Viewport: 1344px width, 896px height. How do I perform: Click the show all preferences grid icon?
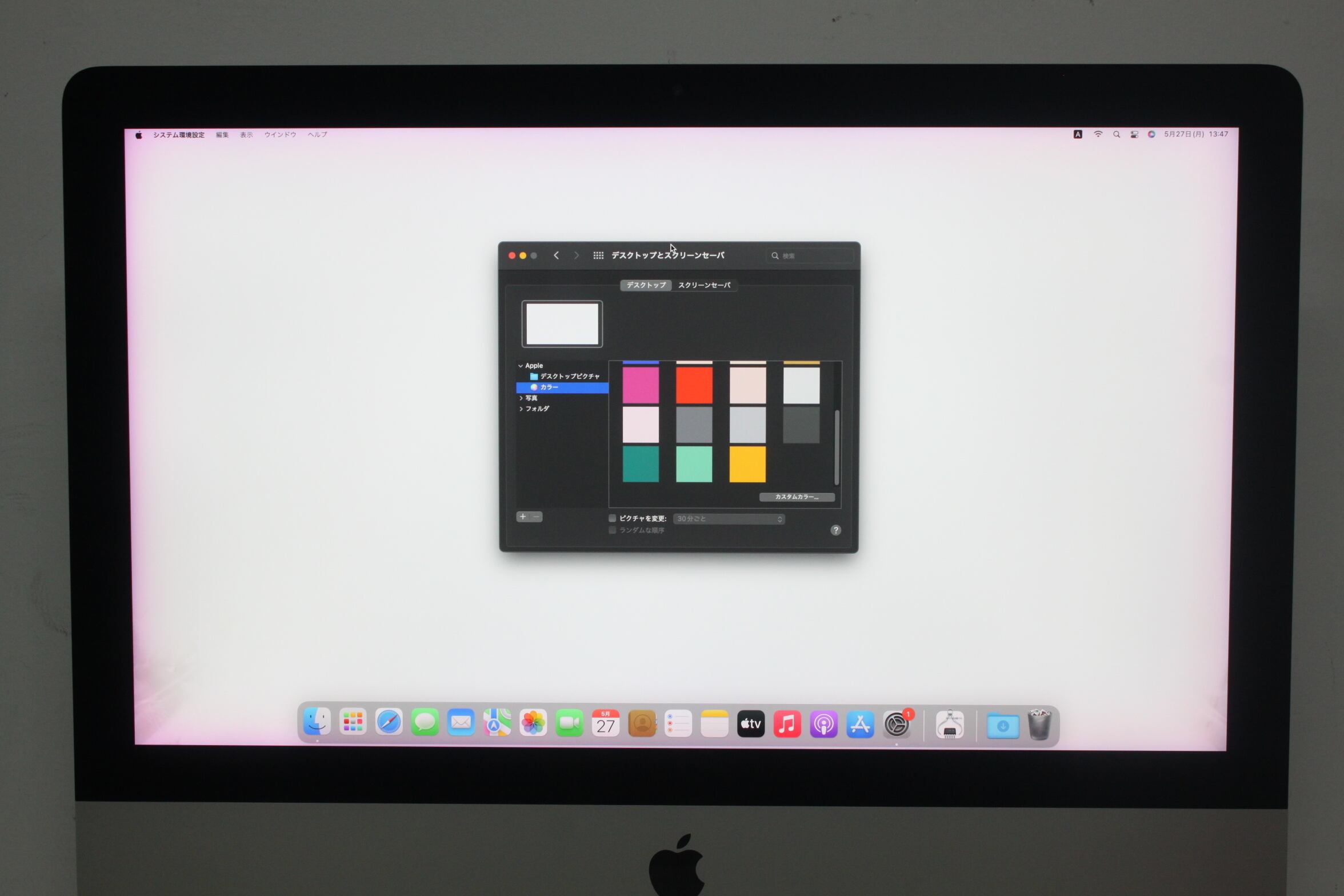598,255
